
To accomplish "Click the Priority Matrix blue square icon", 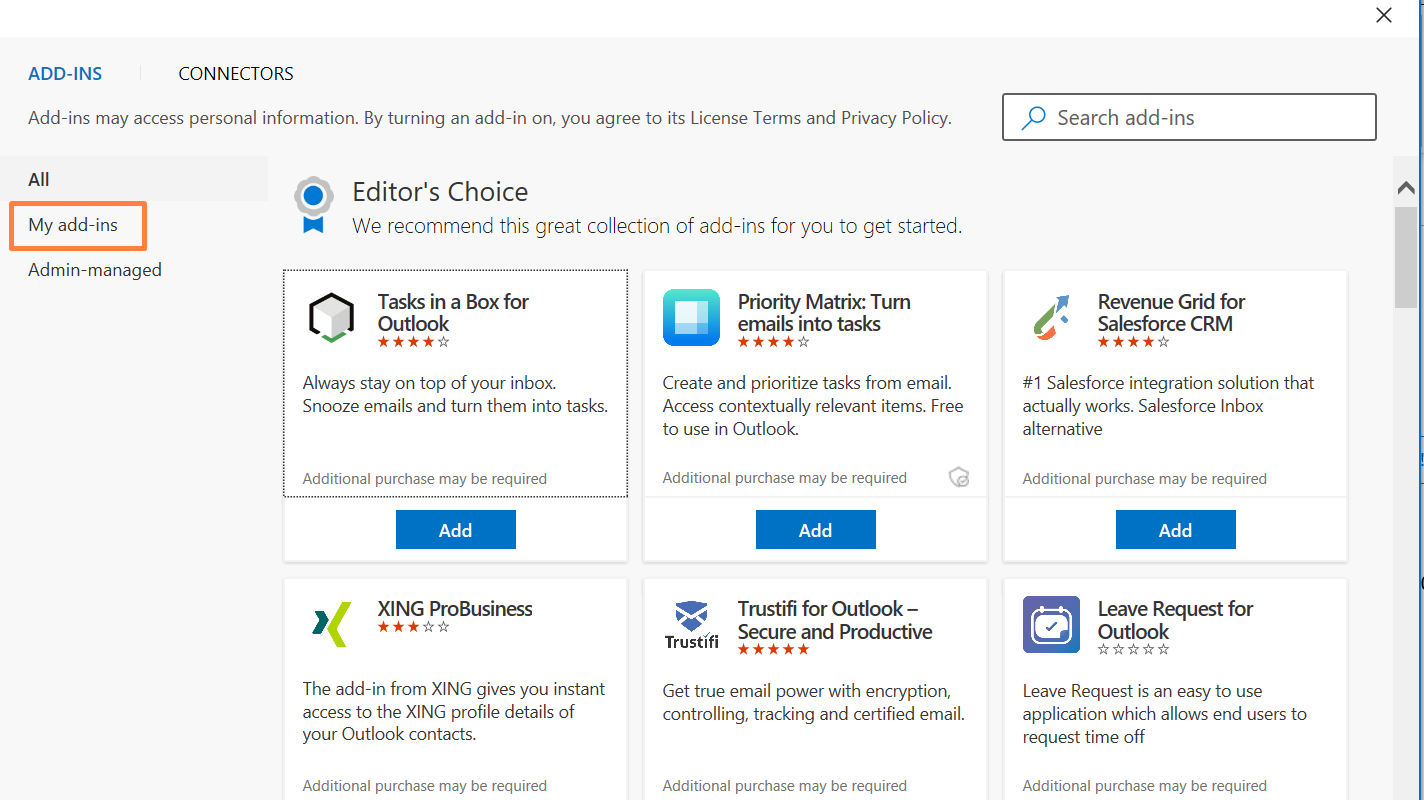I will click(x=691, y=318).
